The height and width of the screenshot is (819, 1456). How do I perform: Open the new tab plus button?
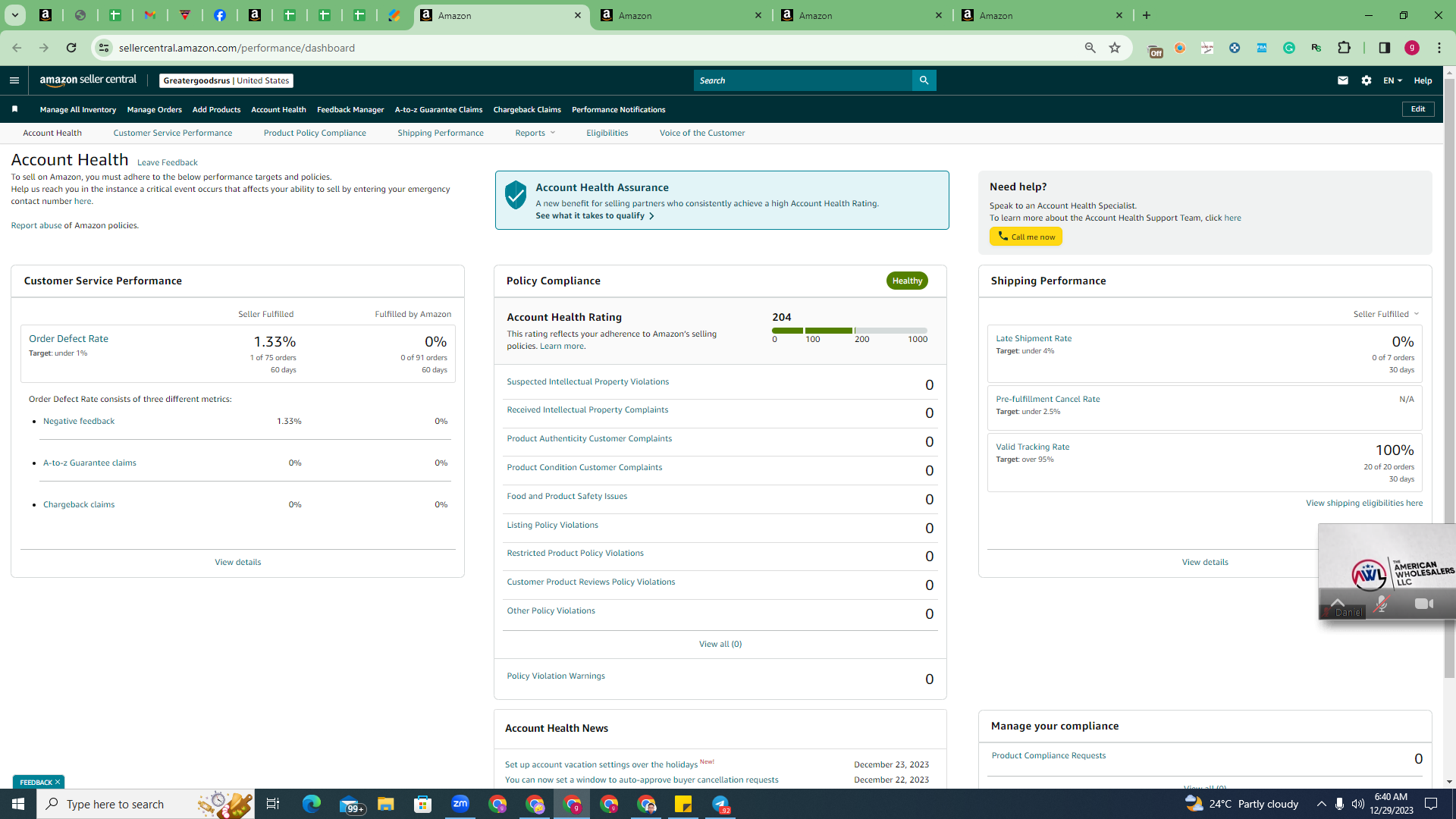point(1147,15)
